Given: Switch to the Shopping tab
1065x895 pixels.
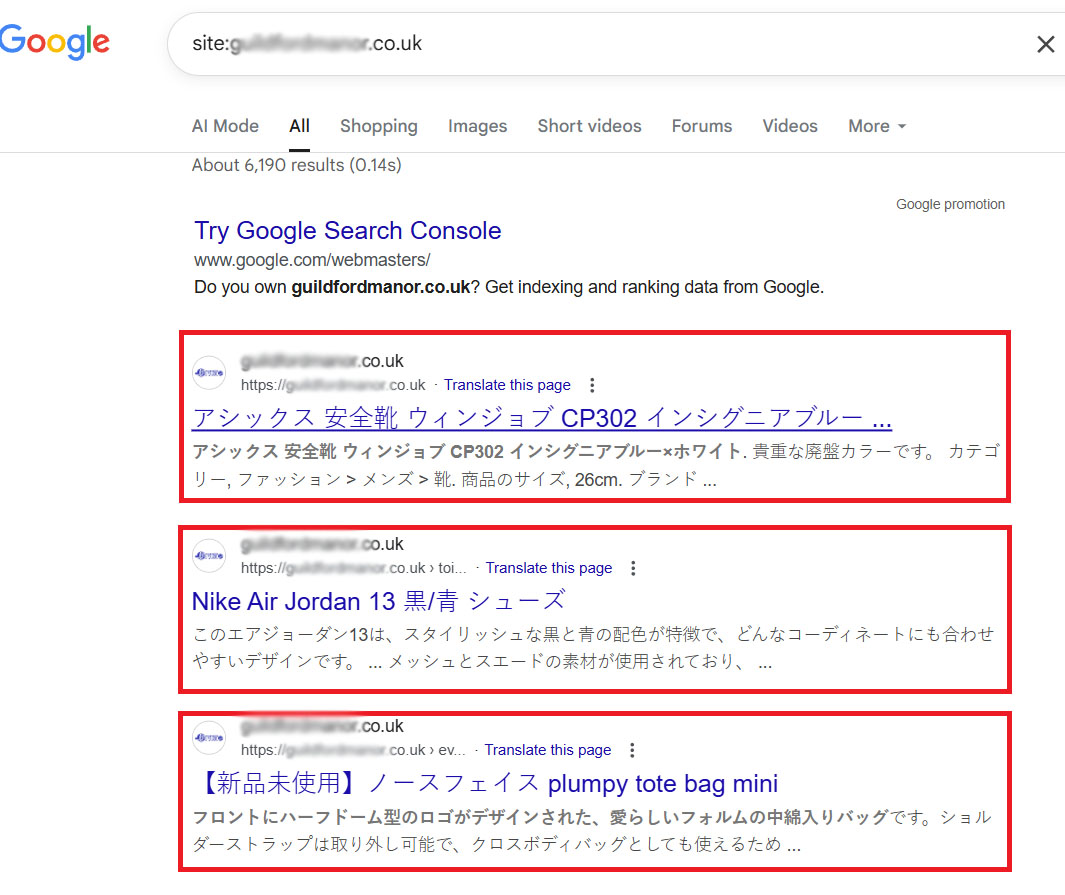Looking at the screenshot, I should click(x=378, y=126).
